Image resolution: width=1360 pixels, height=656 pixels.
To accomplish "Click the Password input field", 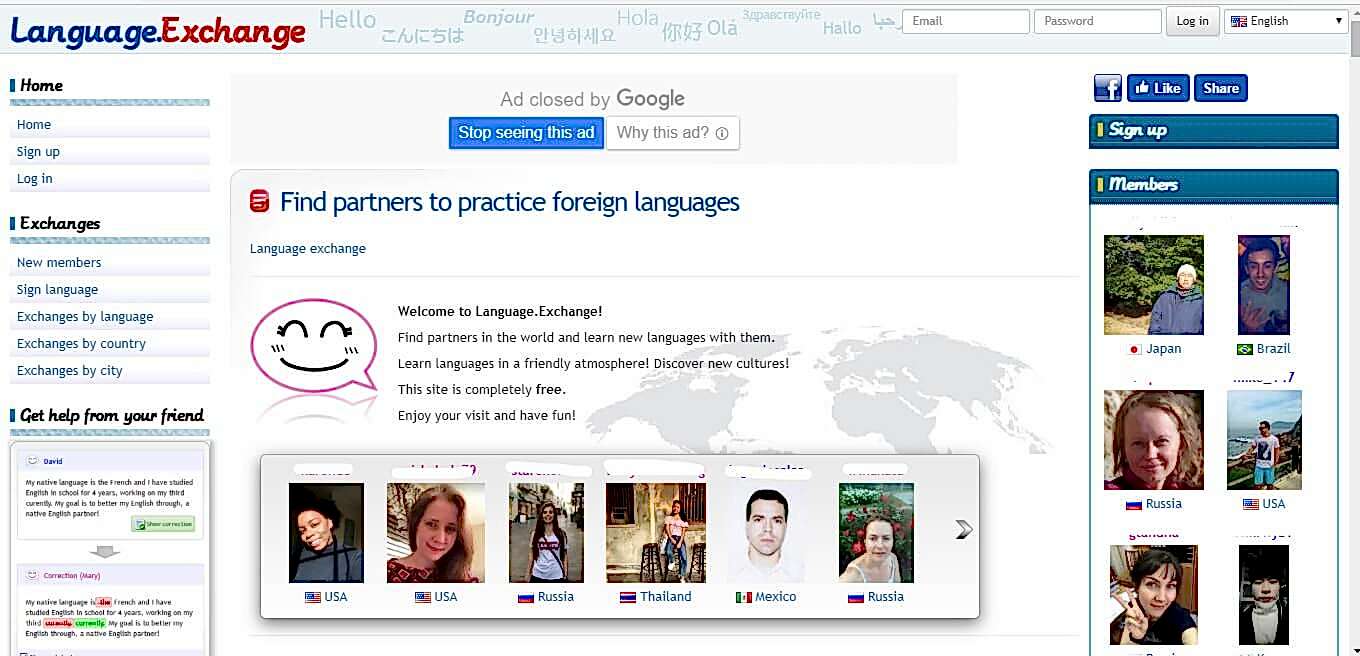I will (1098, 21).
